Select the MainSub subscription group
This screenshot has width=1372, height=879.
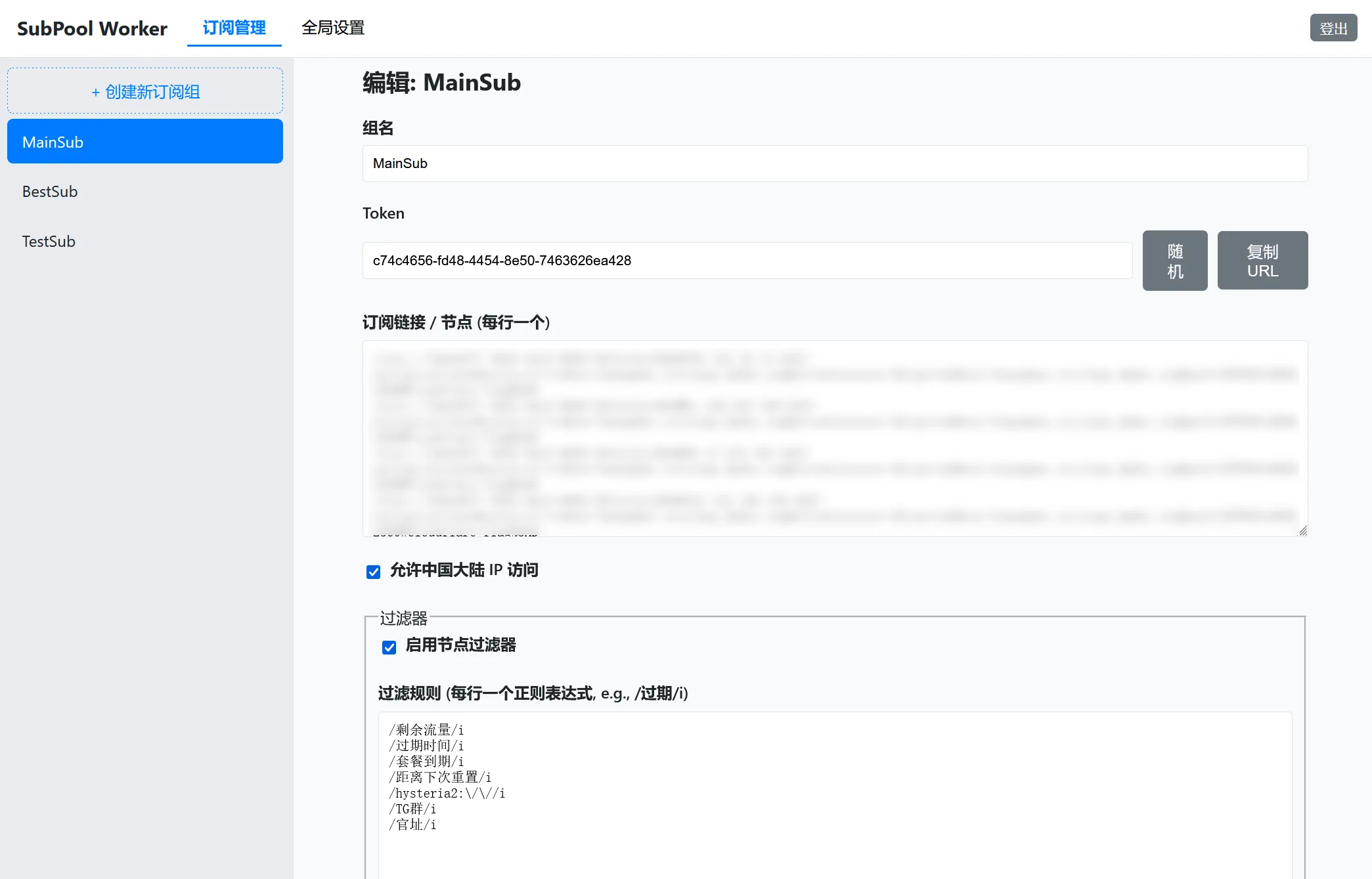point(144,141)
